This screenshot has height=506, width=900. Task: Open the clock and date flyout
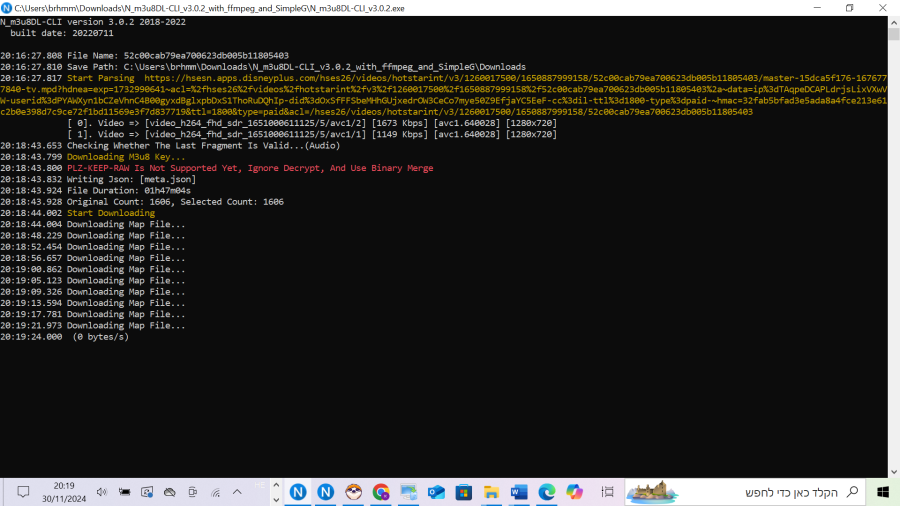(63, 492)
